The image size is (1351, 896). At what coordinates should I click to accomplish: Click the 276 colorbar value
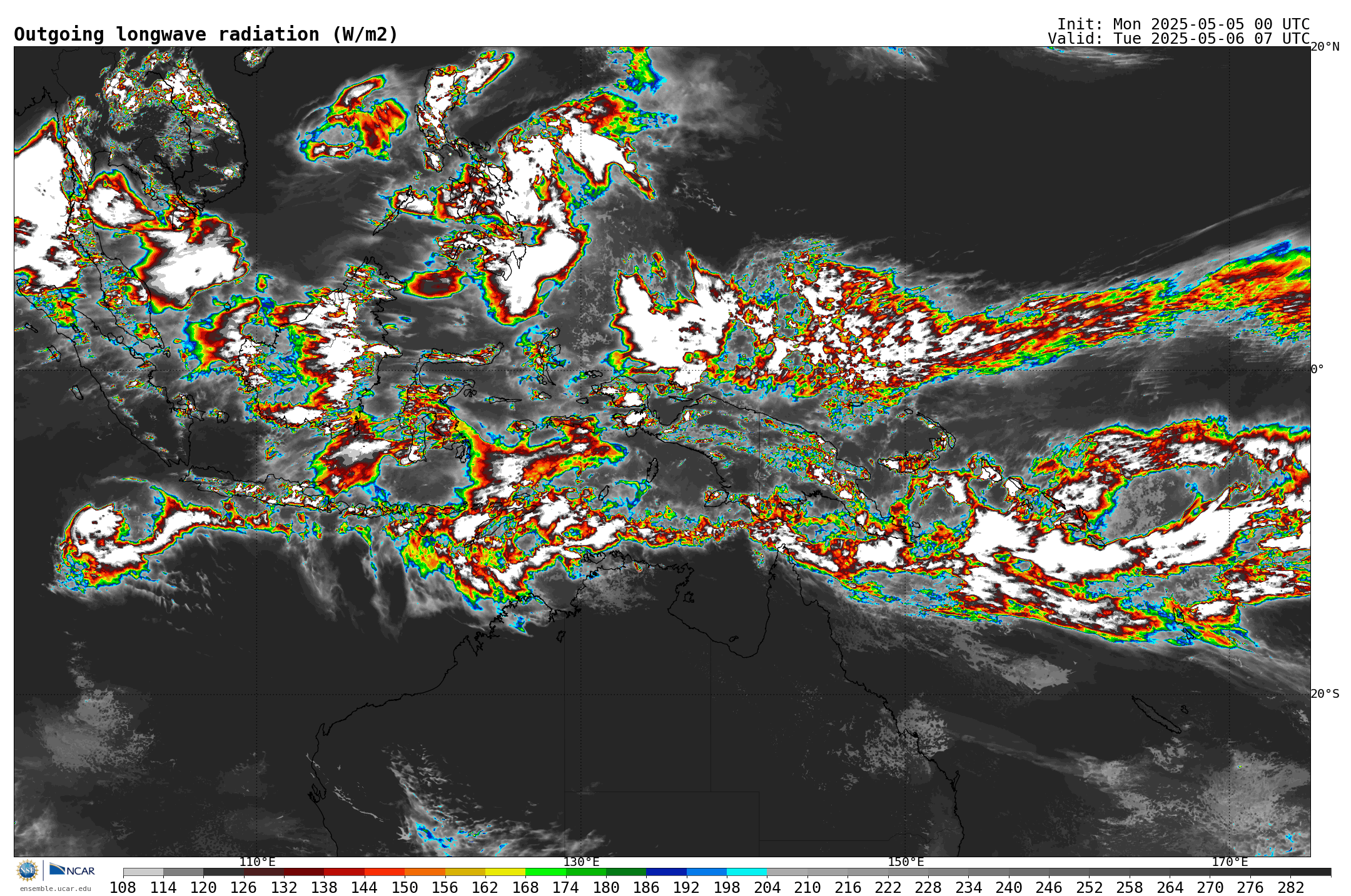tap(1250, 888)
